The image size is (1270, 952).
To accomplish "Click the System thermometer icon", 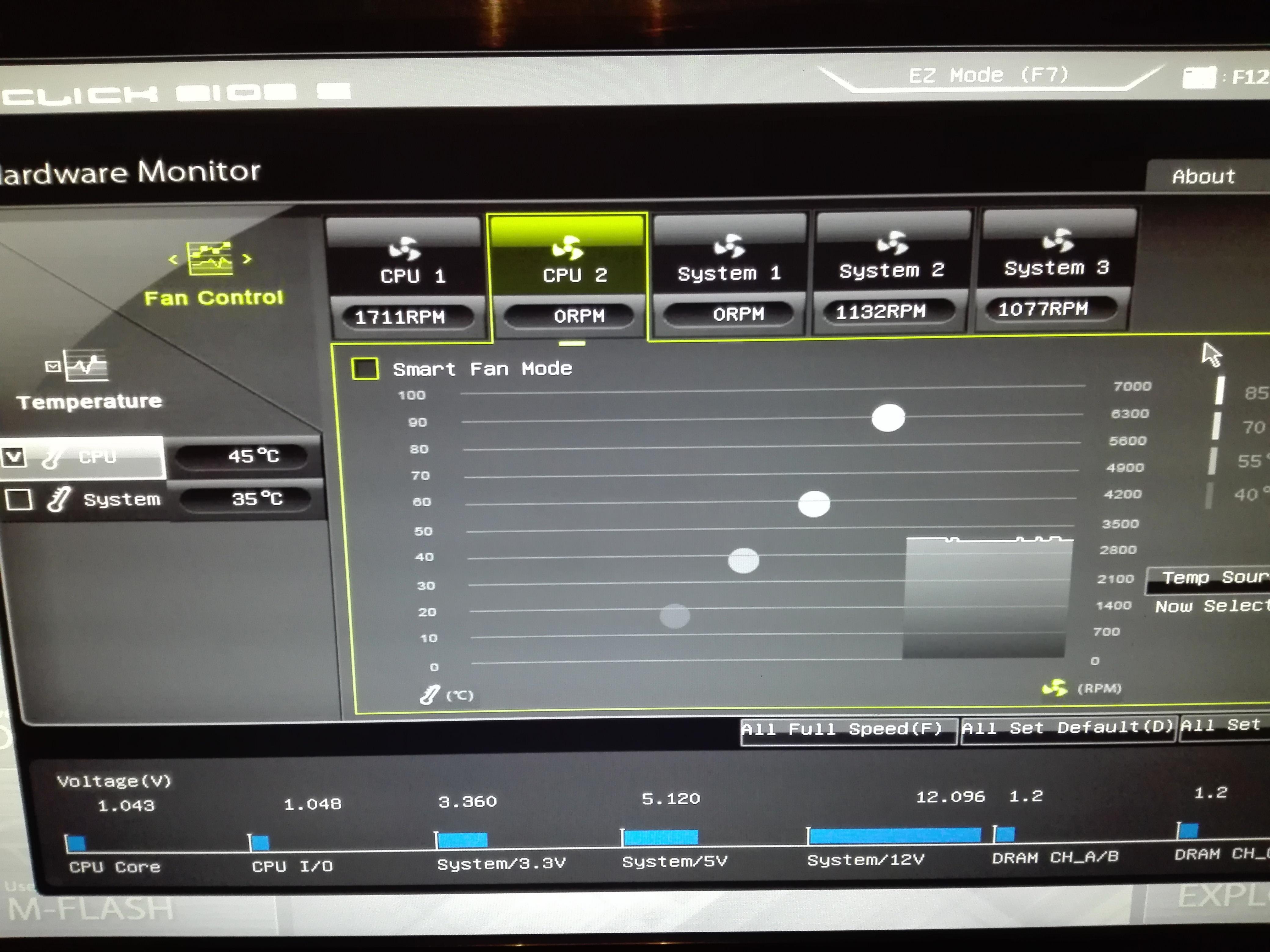I will [x=59, y=499].
